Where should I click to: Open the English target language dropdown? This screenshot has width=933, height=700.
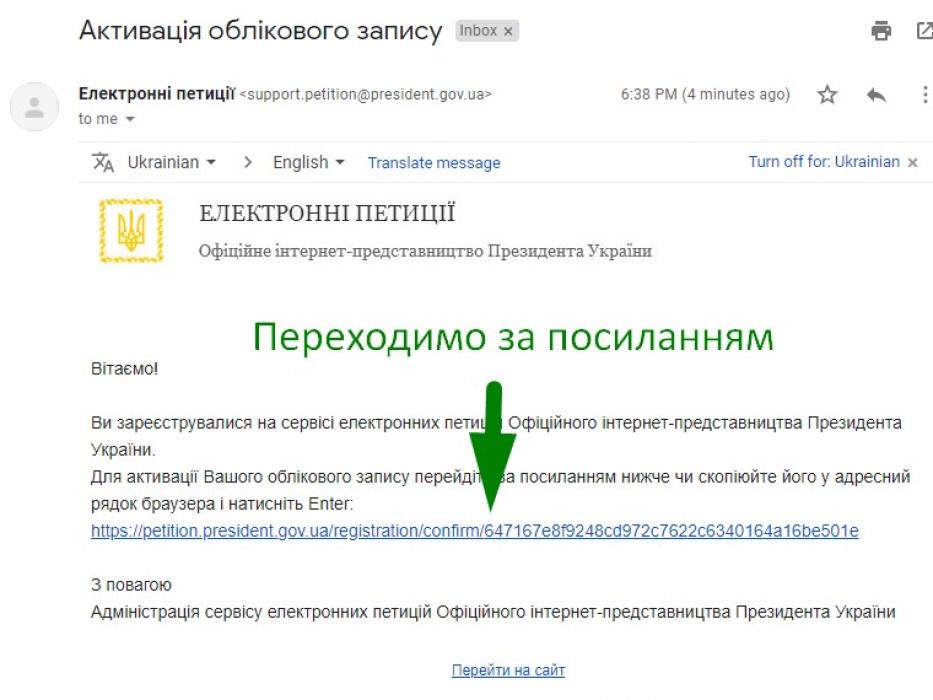click(x=308, y=162)
